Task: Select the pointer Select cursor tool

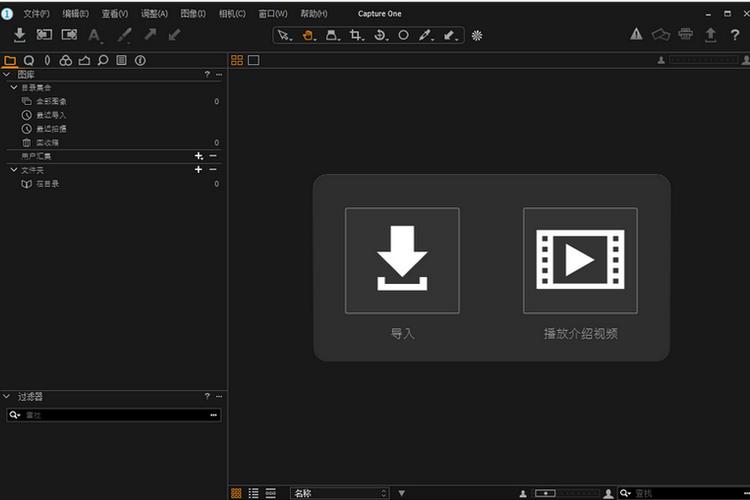Action: click(x=284, y=35)
